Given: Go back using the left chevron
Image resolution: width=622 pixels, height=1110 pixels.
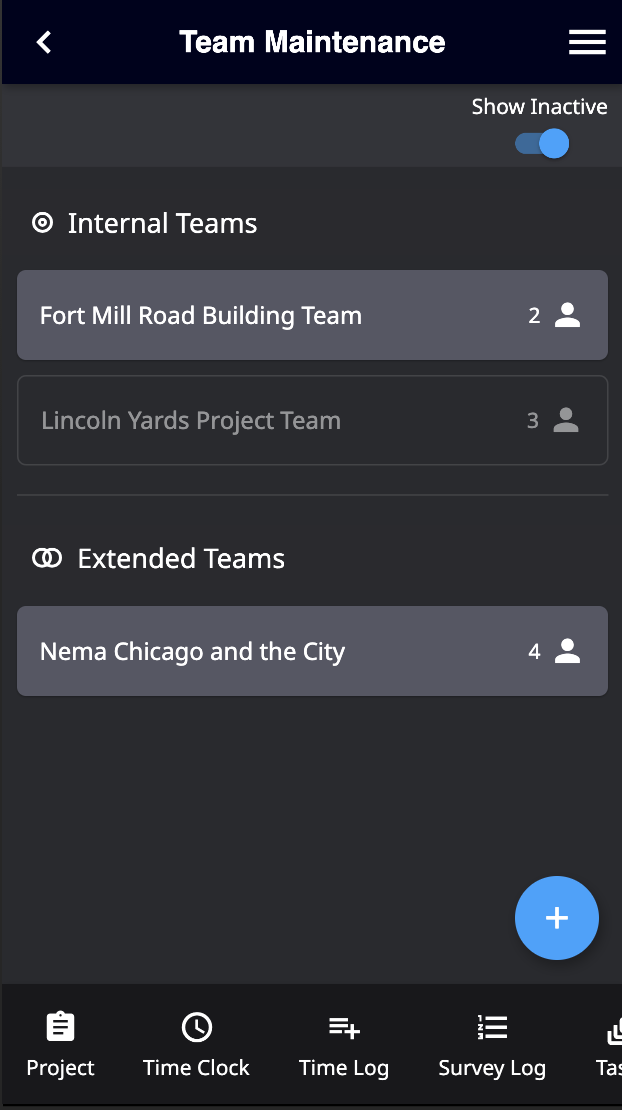Looking at the screenshot, I should [x=44, y=42].
